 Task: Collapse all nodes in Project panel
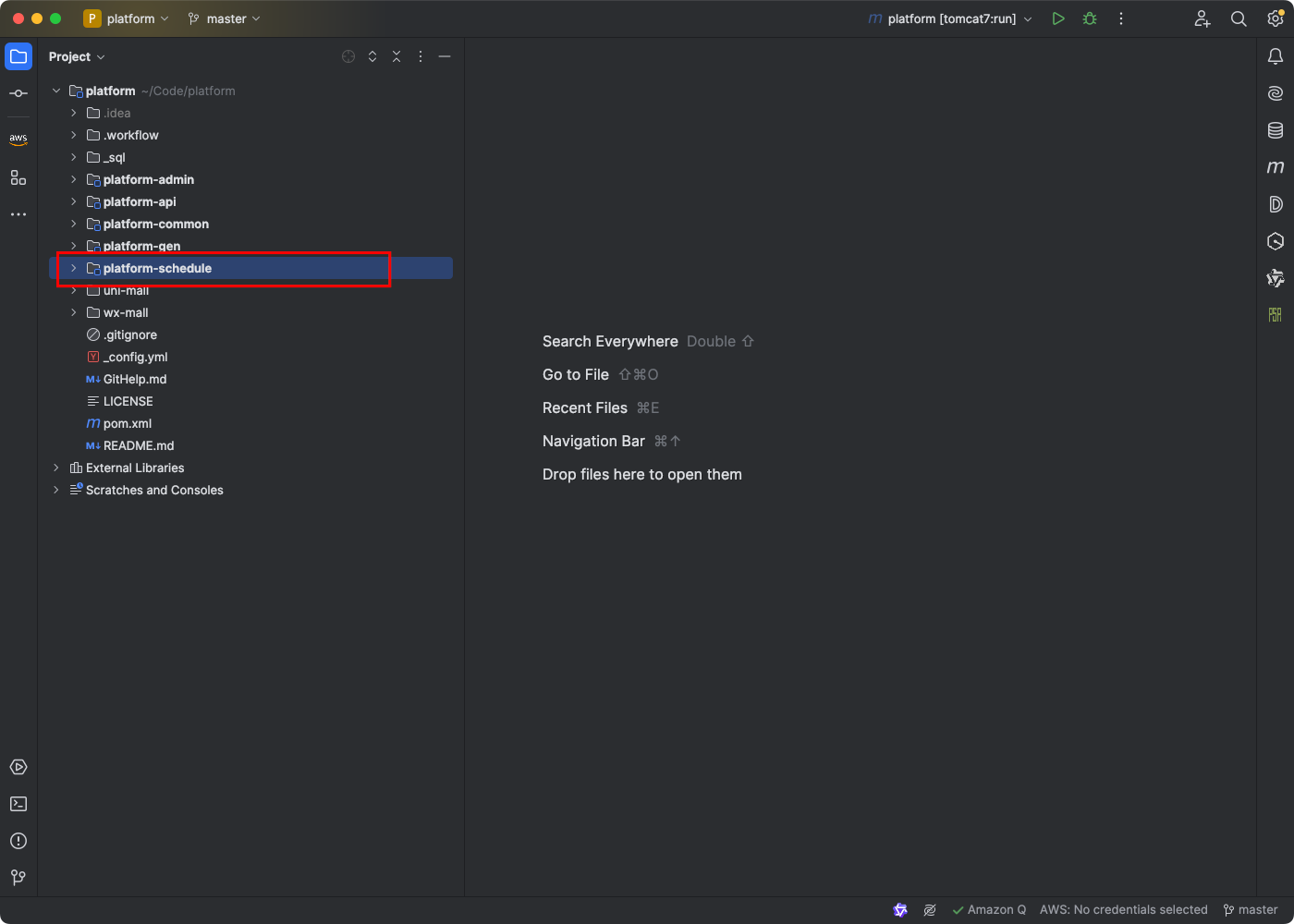pyautogui.click(x=397, y=56)
